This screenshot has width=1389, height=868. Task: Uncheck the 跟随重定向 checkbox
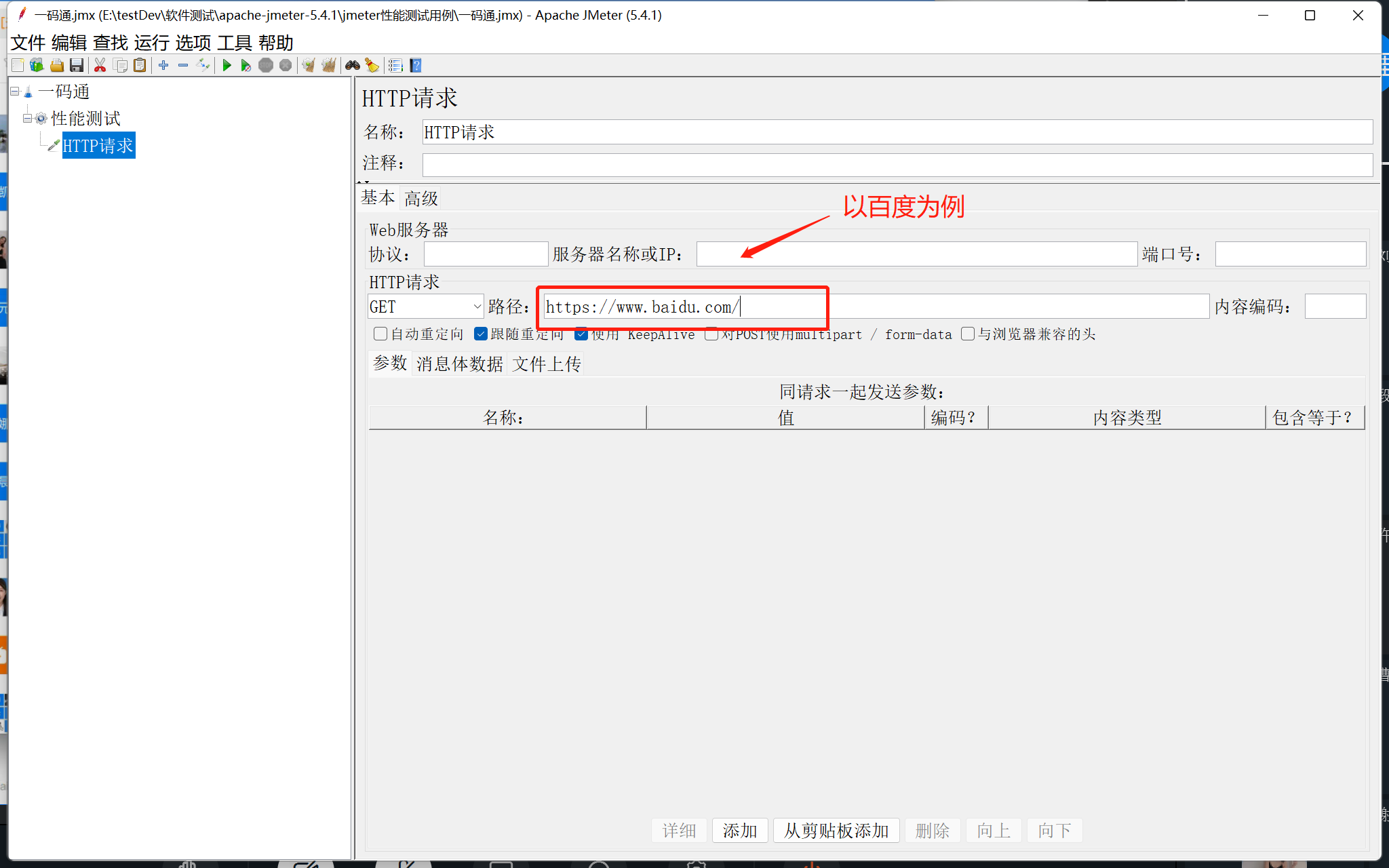[x=481, y=334]
